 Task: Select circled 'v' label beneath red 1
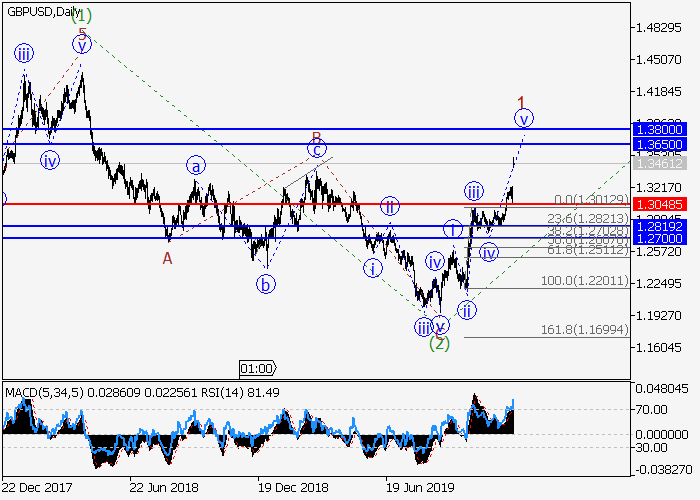(524, 119)
